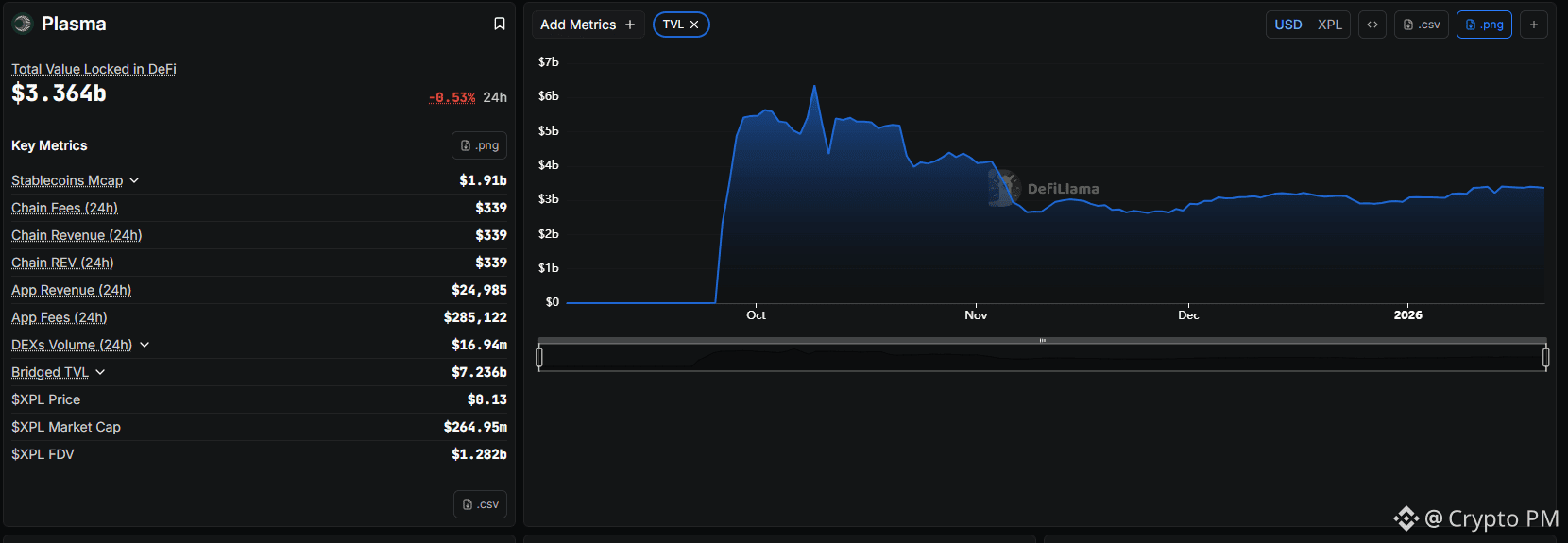Click the $24,985 app revenue value
The image size is (1568, 543).
pyautogui.click(x=479, y=290)
